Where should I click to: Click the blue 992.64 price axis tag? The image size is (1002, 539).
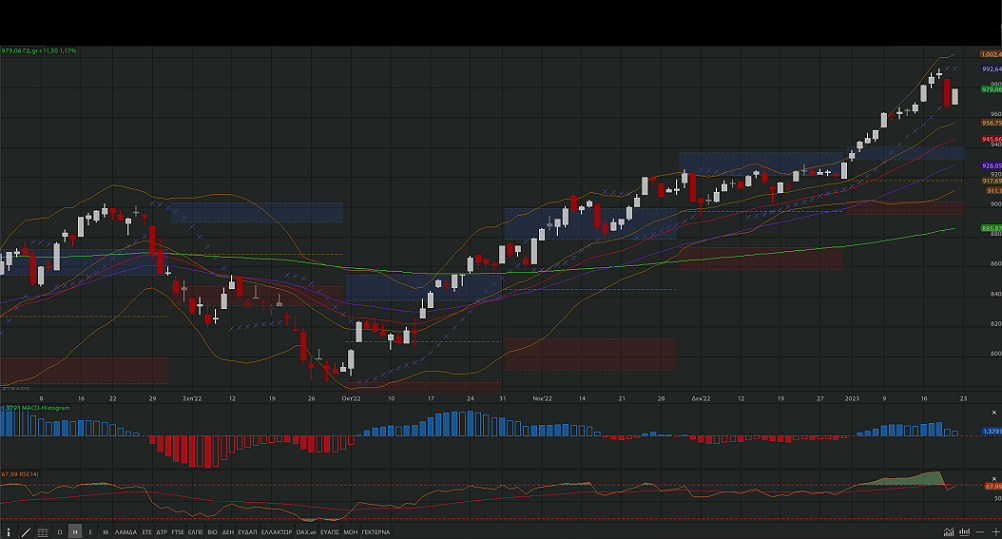pyautogui.click(x=991, y=69)
